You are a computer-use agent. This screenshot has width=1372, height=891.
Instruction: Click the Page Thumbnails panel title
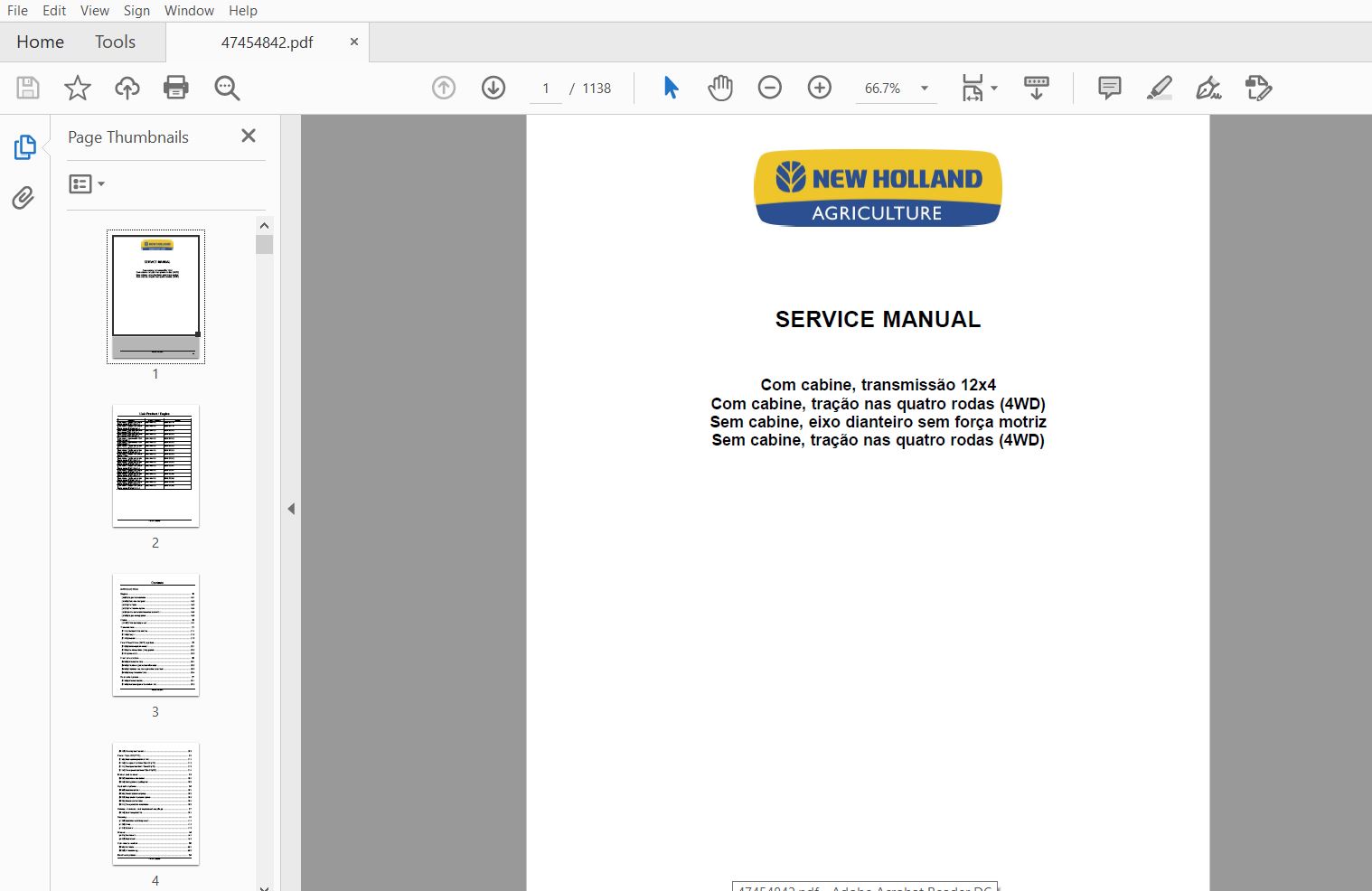128,137
